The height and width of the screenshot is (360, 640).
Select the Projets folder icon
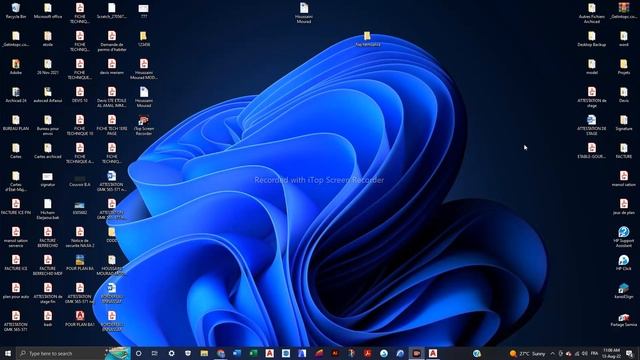pyautogui.click(x=624, y=67)
